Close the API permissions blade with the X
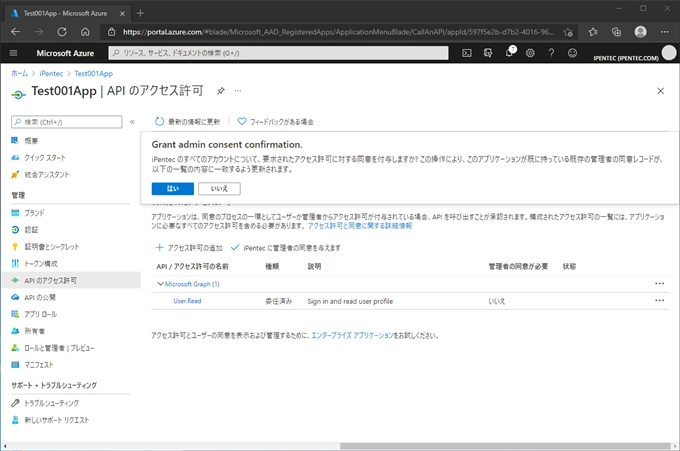The width and height of the screenshot is (680, 451). 660,91
